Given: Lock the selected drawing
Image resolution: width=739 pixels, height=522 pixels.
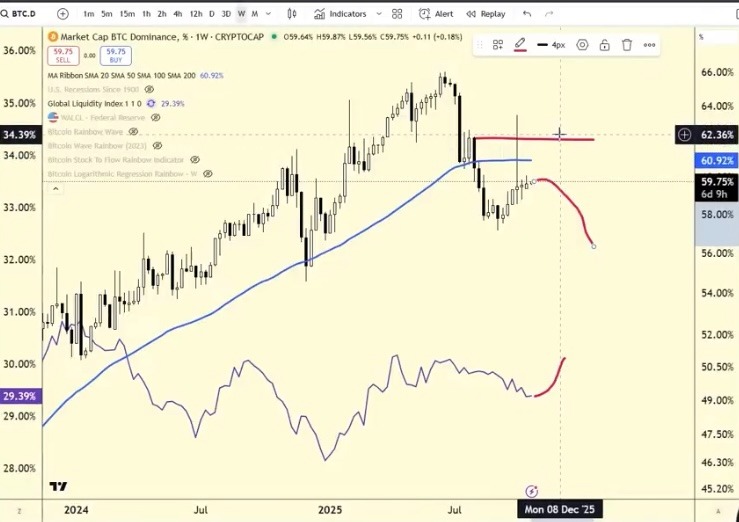Looking at the screenshot, I should coord(605,45).
